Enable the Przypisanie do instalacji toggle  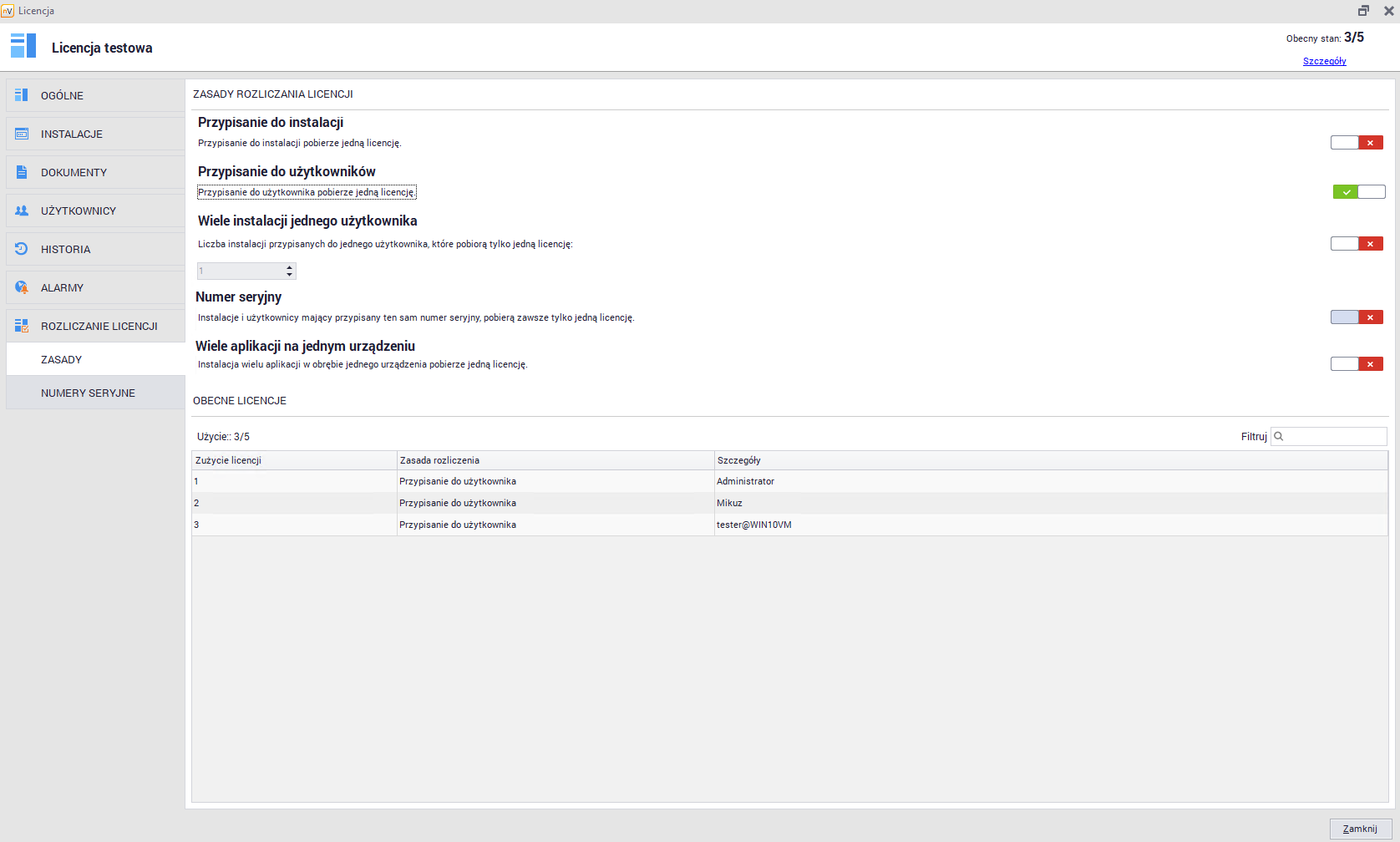[x=1357, y=143]
